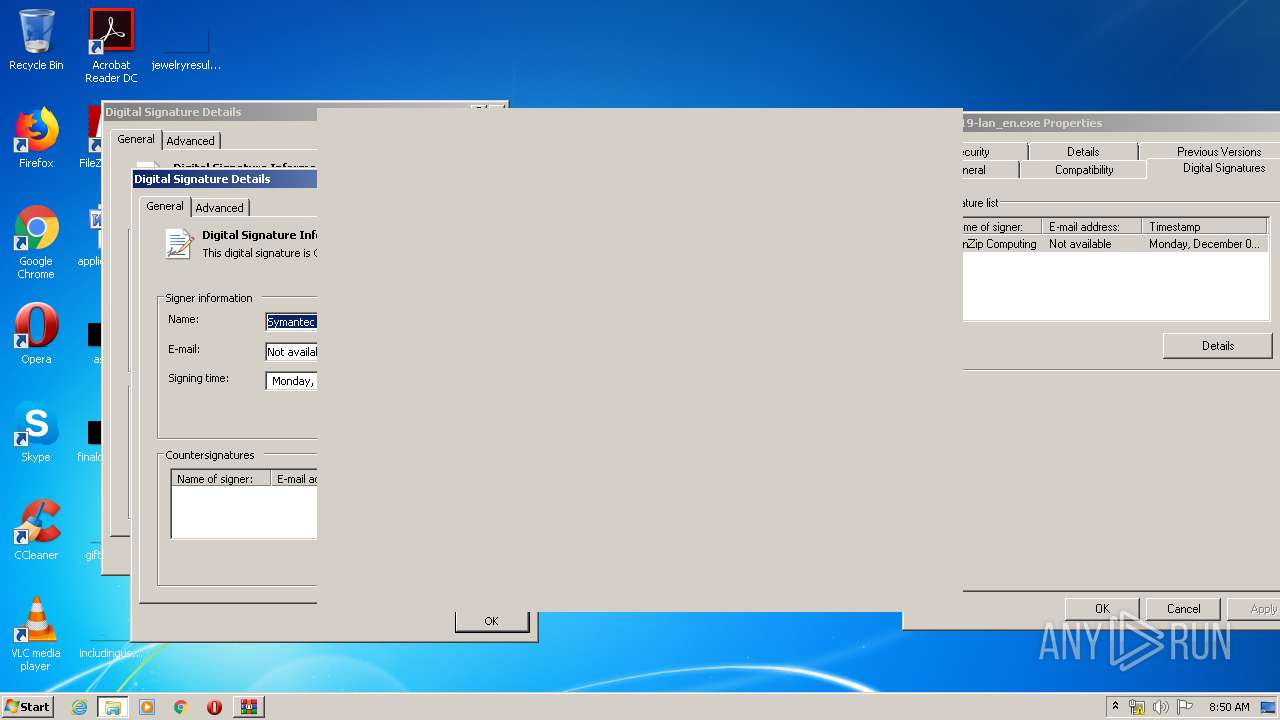Open network status tray icon
Image resolution: width=1280 pixels, height=720 pixels.
[1137, 707]
